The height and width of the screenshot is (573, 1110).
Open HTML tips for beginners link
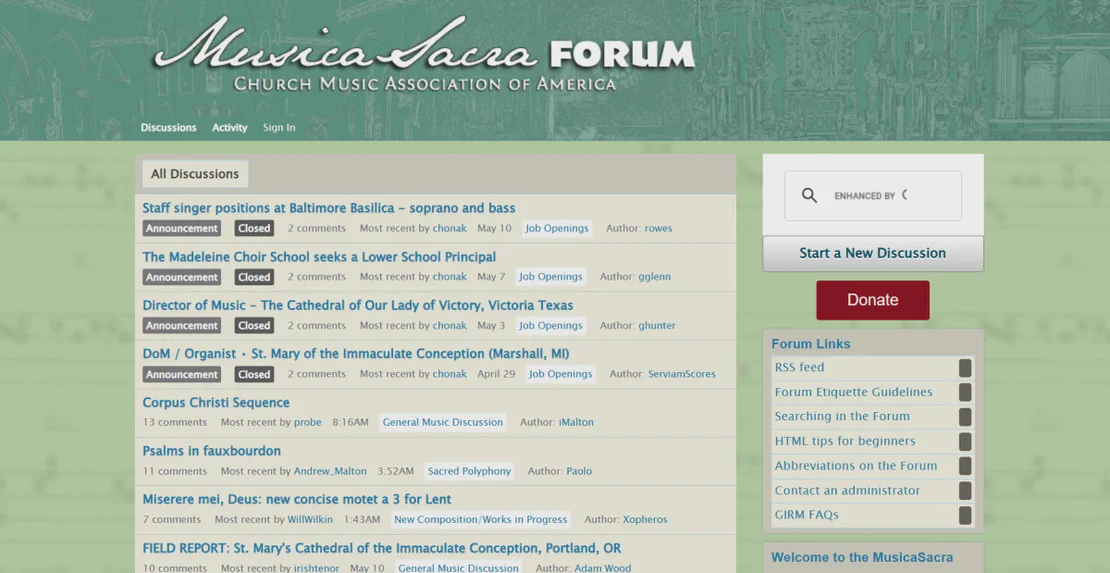coord(845,441)
